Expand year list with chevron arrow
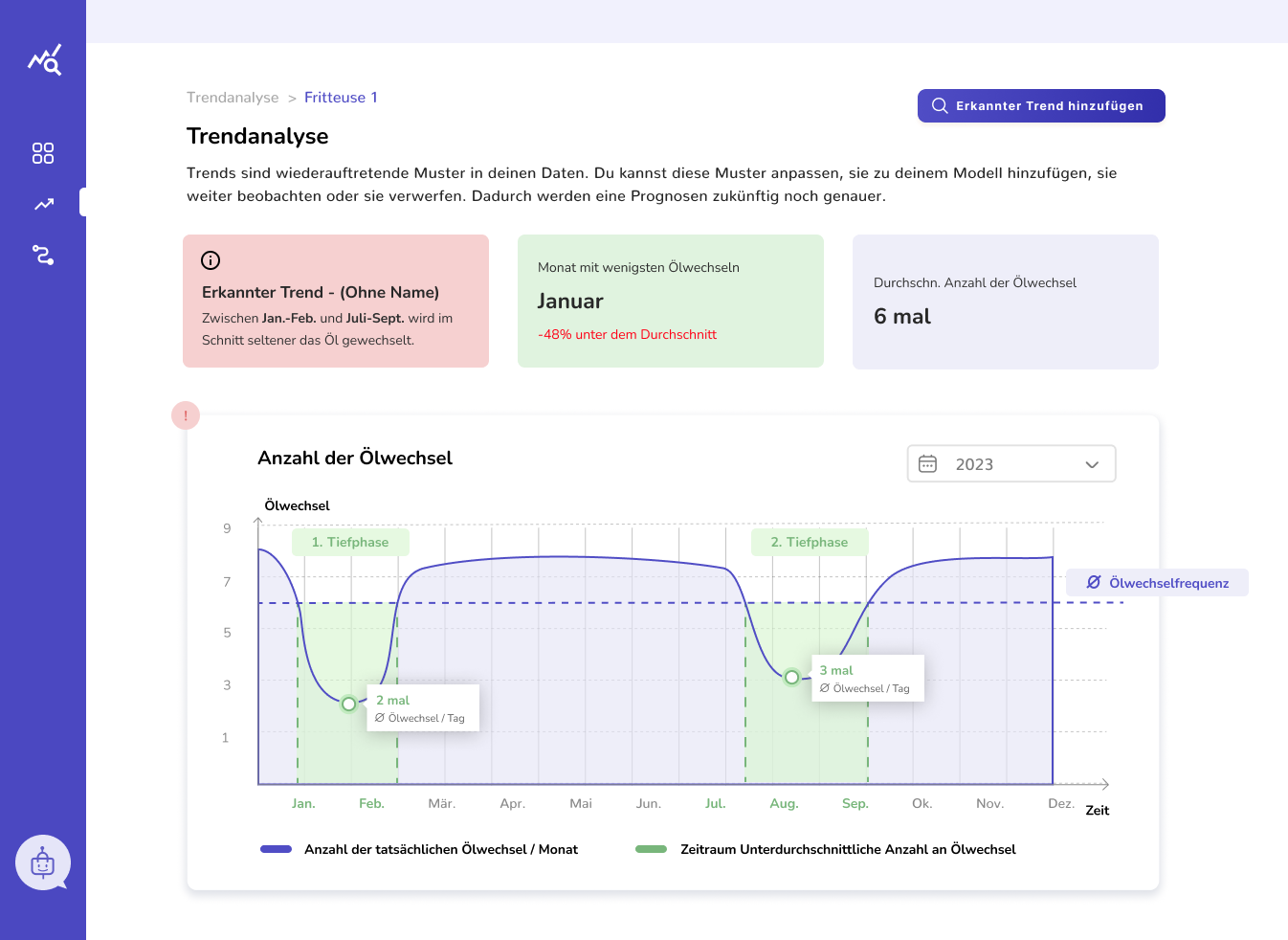1288x940 pixels. point(1092,464)
